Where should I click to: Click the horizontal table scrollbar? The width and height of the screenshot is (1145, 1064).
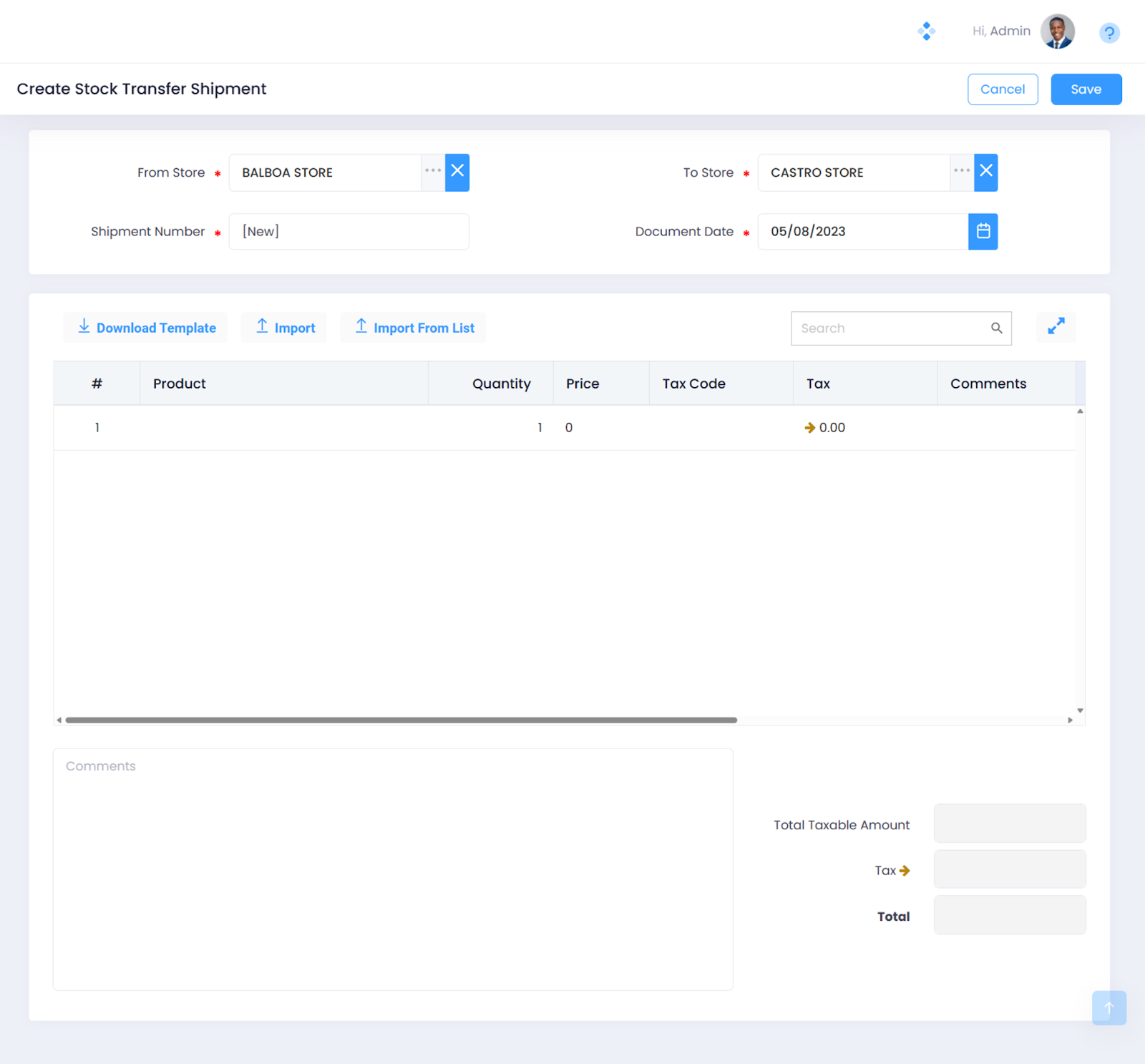coord(401,720)
